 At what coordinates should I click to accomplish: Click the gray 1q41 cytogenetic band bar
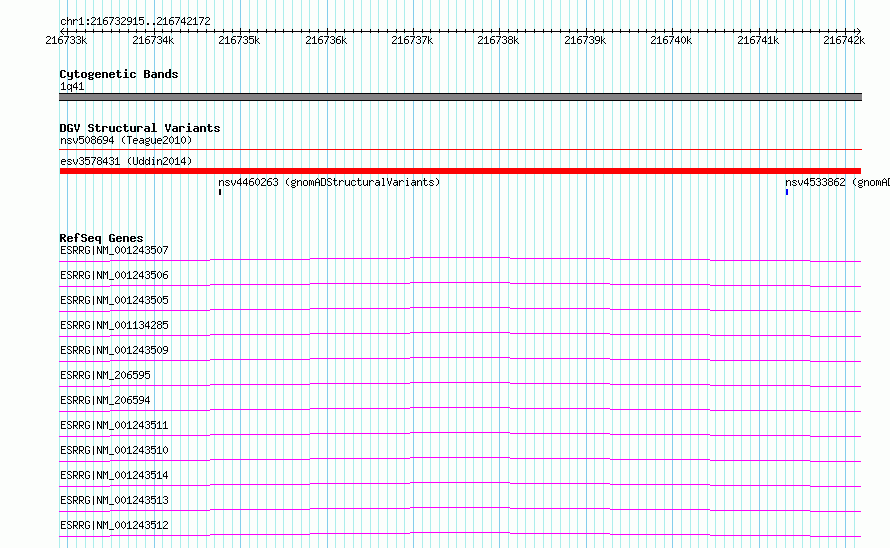(x=460, y=97)
